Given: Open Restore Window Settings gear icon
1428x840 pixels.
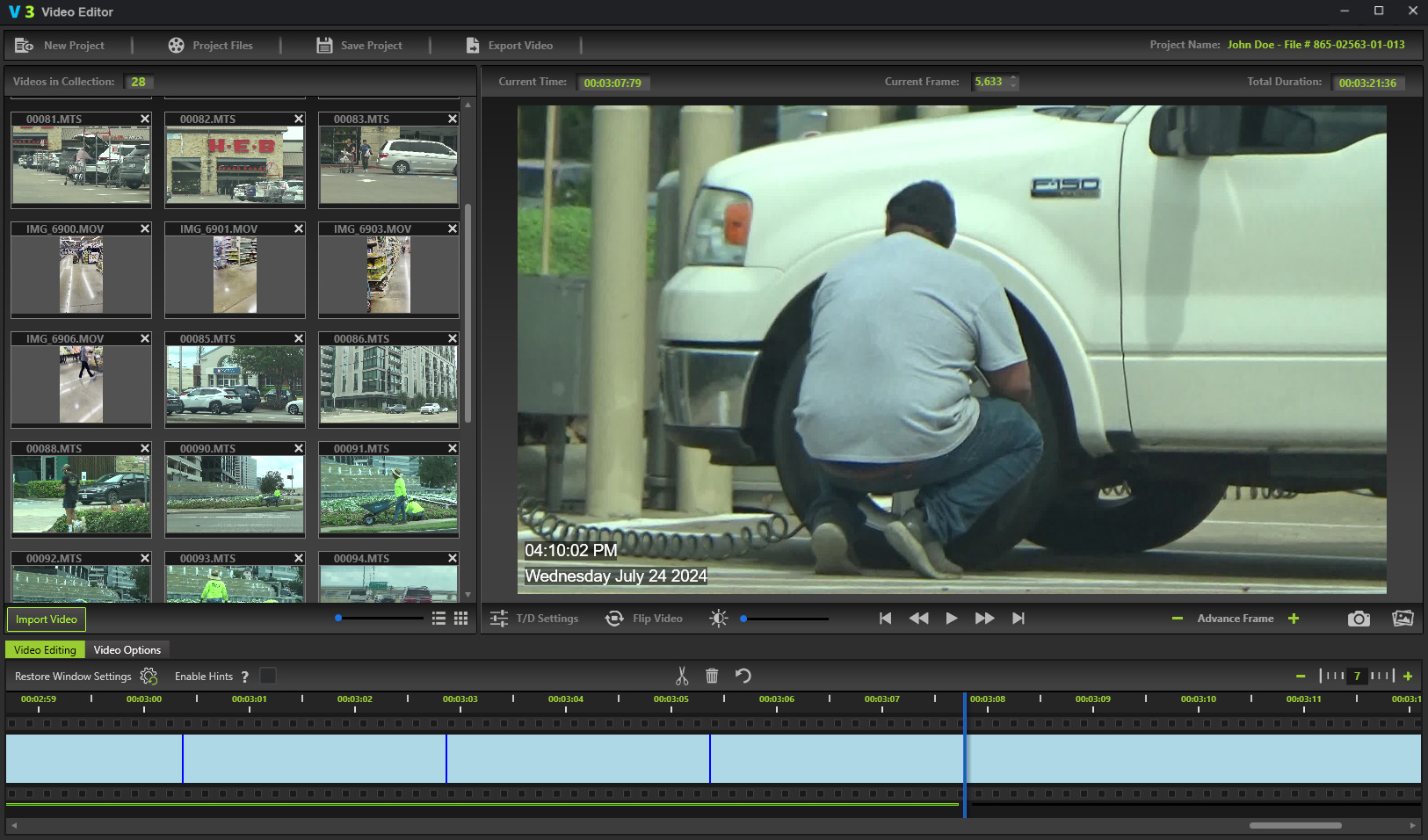Looking at the screenshot, I should [x=149, y=676].
